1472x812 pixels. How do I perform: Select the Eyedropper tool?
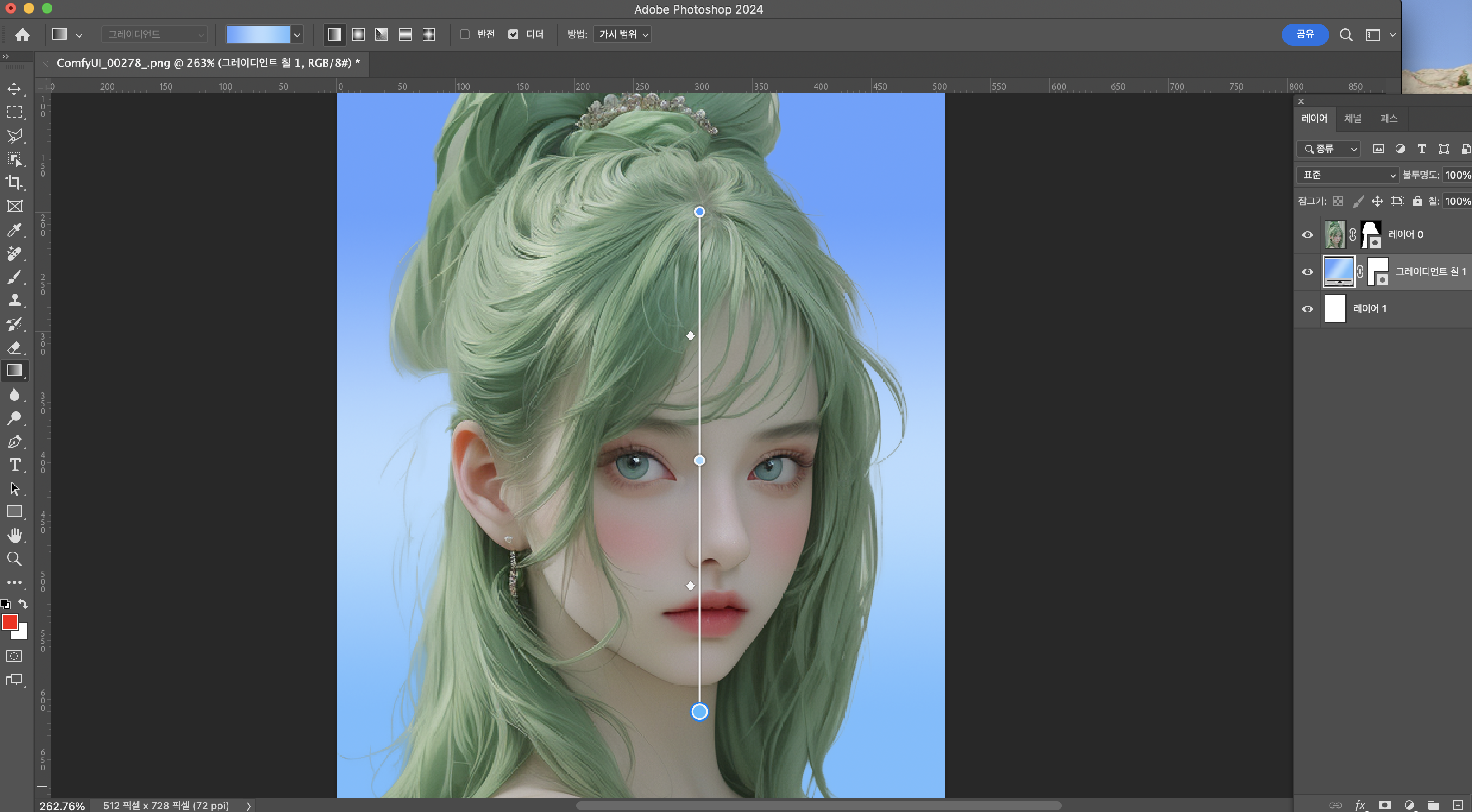click(14, 230)
